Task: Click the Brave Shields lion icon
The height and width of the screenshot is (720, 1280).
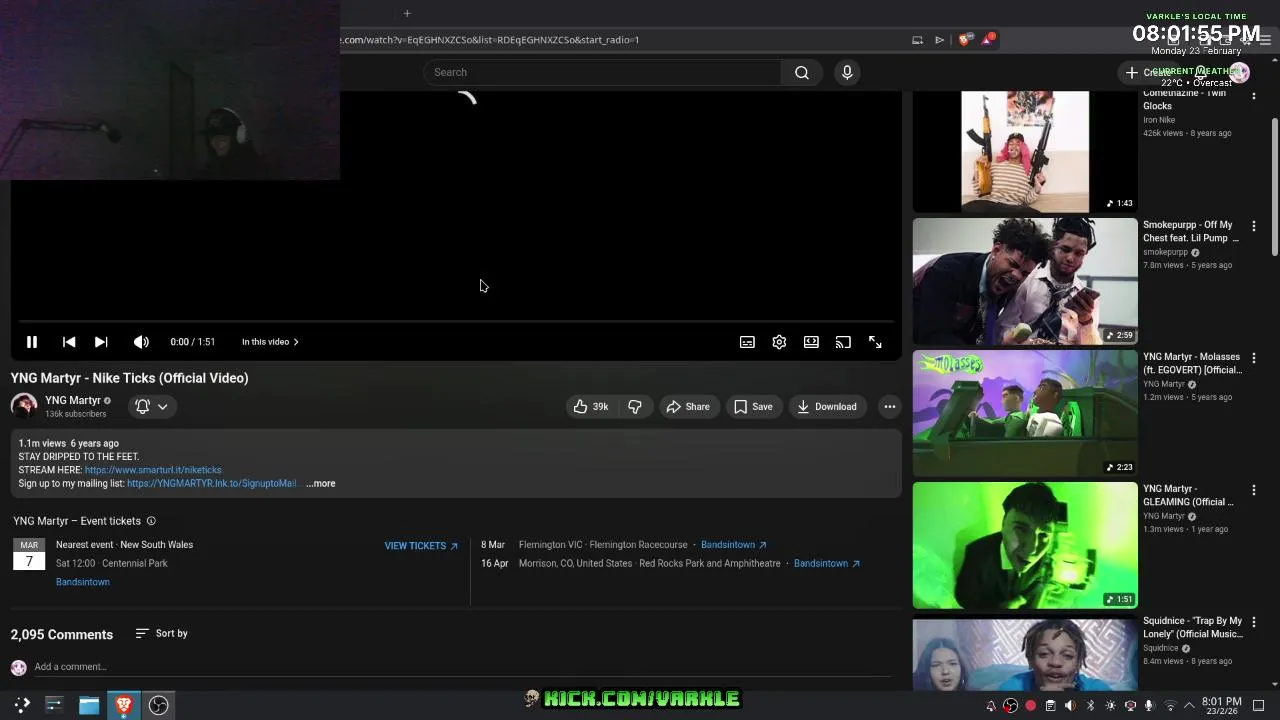Action: point(964,40)
